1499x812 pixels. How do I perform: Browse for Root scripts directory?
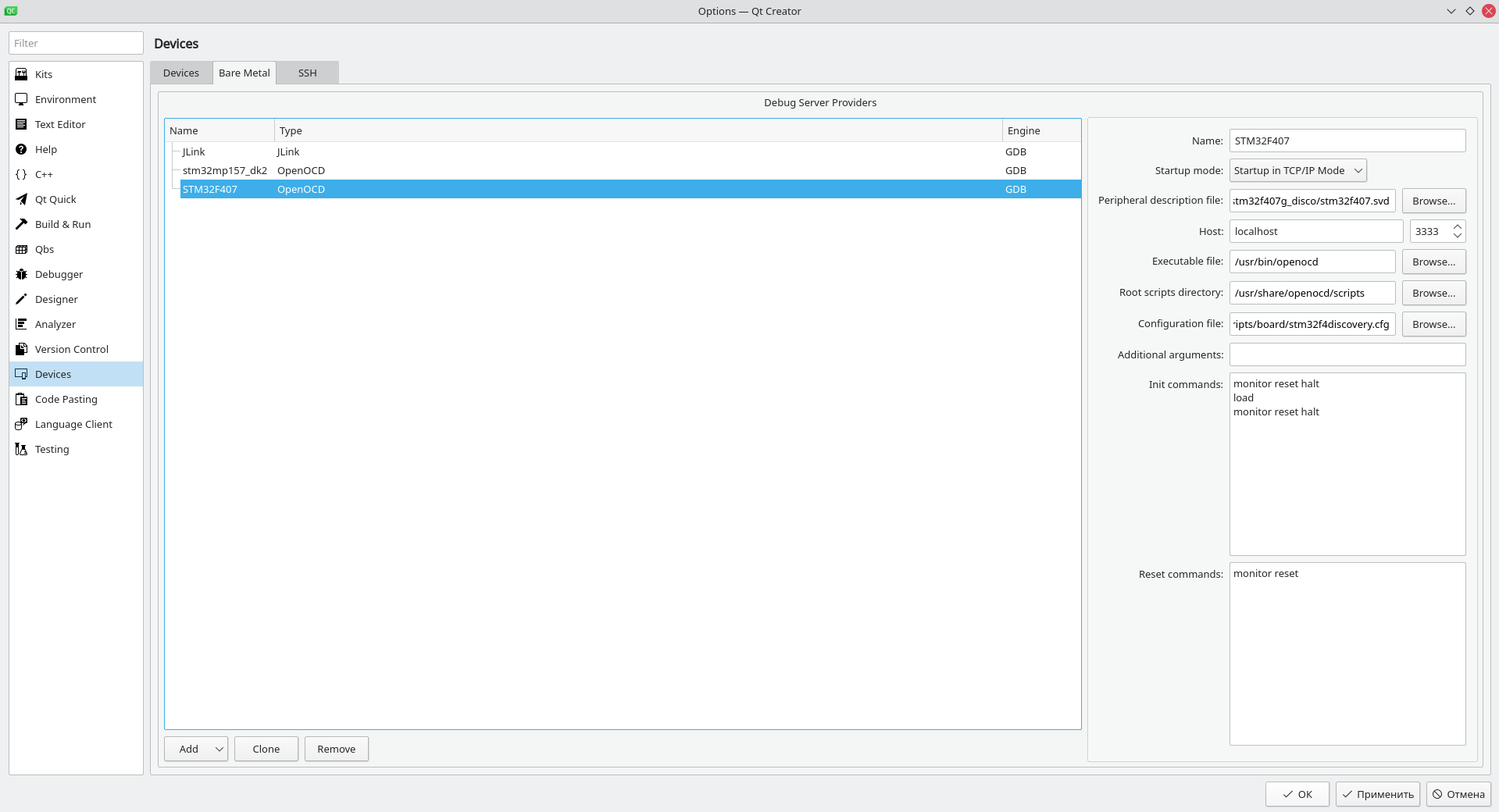1433,293
